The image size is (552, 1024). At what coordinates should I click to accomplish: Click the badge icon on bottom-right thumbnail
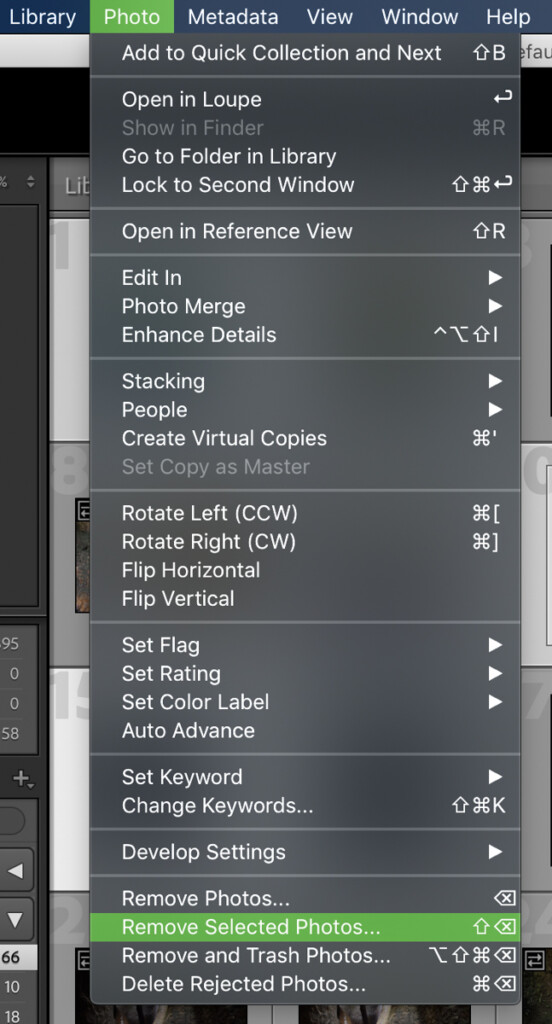pyautogui.click(x=535, y=959)
